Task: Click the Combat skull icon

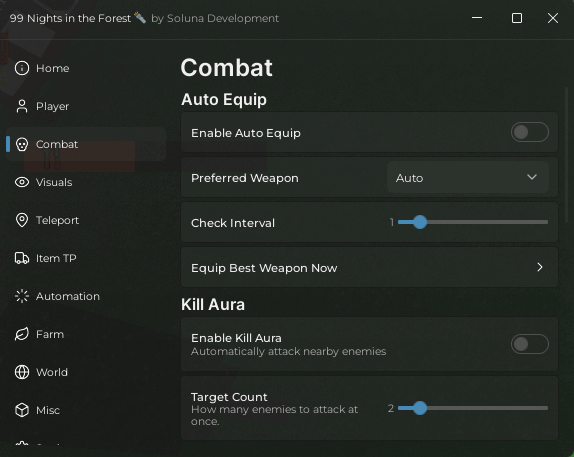Action: pyautogui.click(x=22, y=144)
